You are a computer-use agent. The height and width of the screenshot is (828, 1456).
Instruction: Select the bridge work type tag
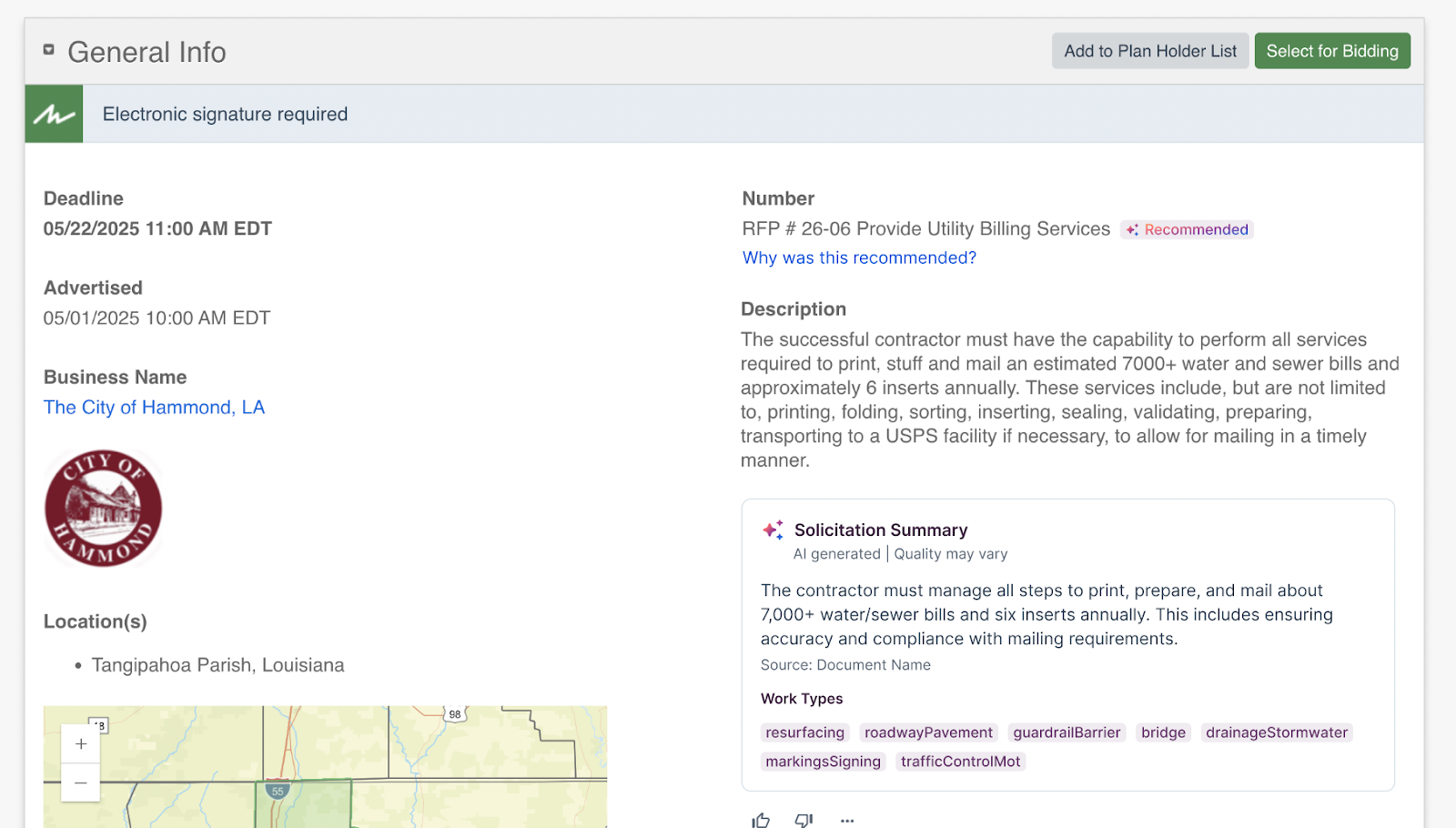(x=1163, y=732)
